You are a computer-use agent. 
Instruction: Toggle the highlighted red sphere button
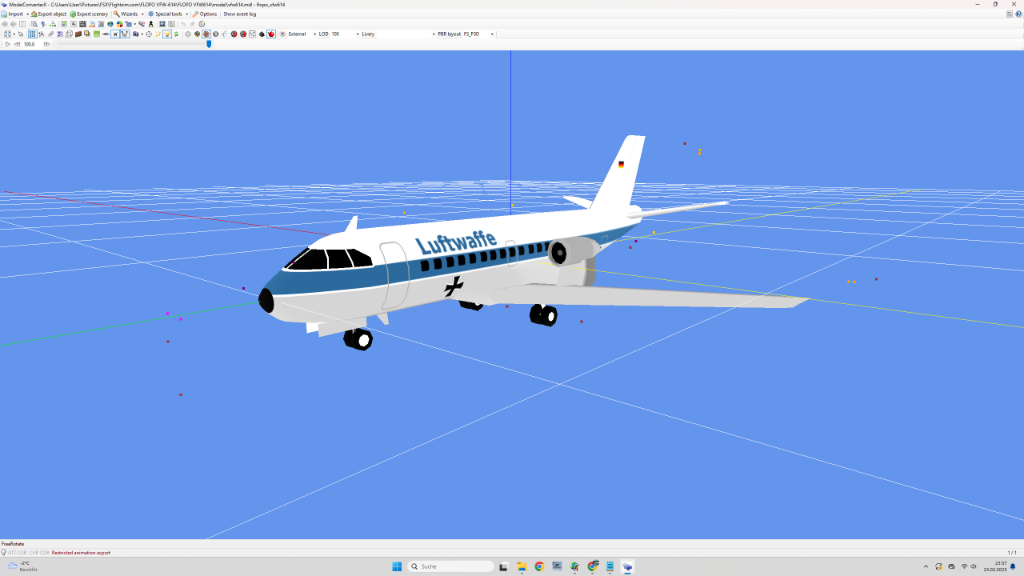click(271, 34)
